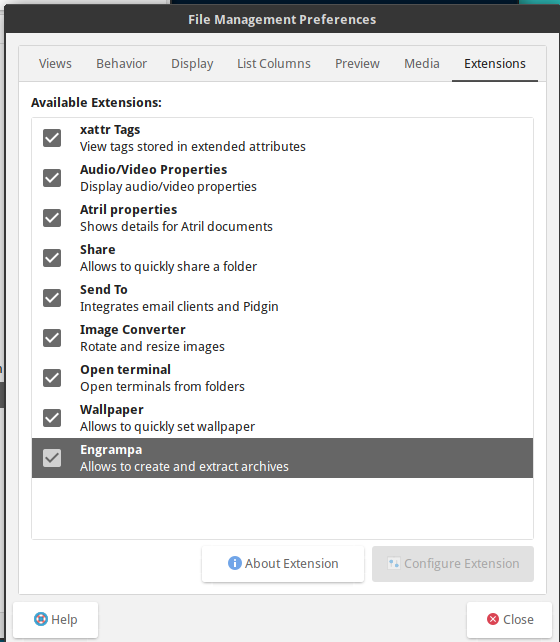The width and height of the screenshot is (560, 642).
Task: Select the Wallpaper extension row
Action: click(x=282, y=418)
